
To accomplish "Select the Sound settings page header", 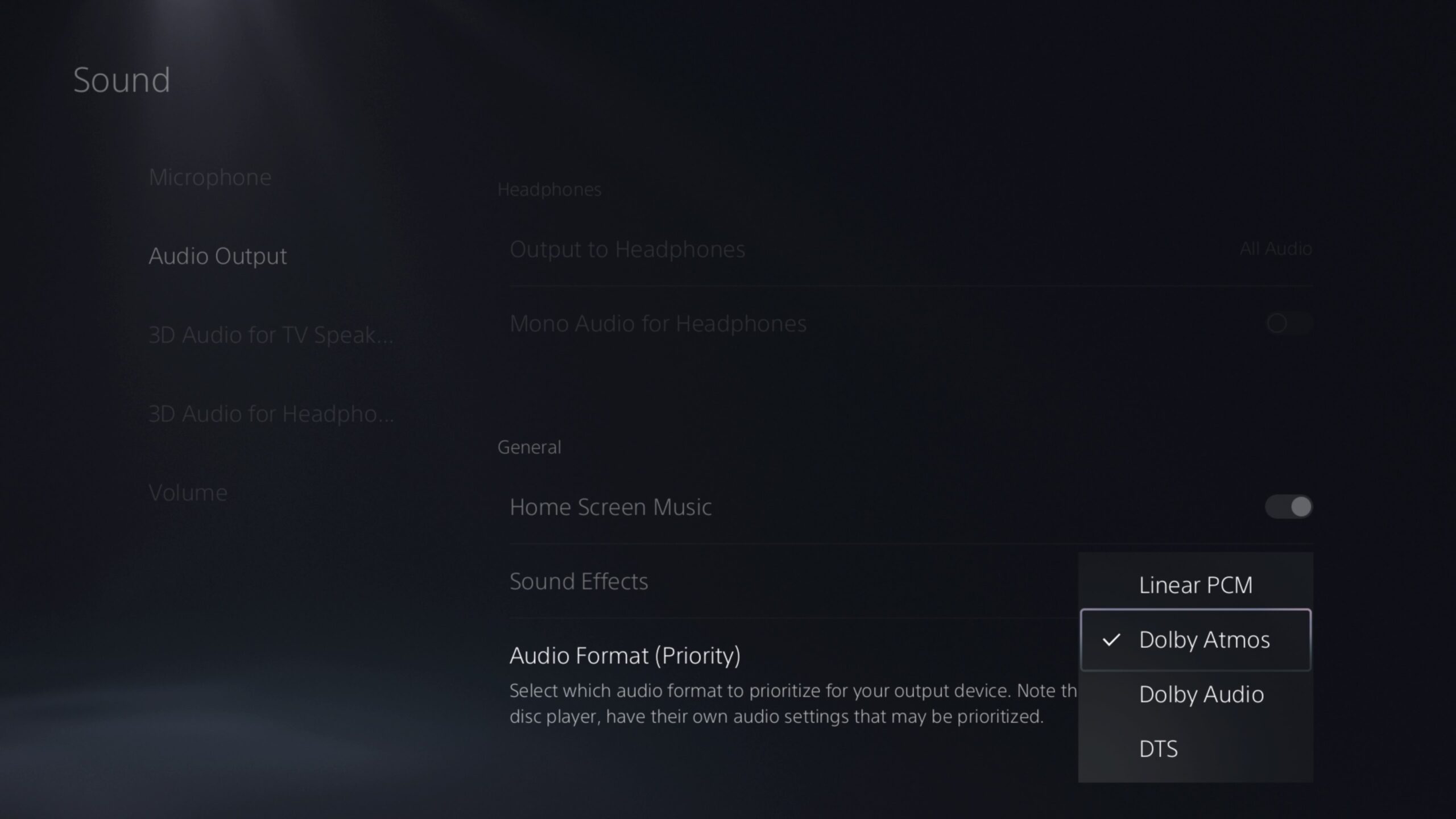I will coord(121,77).
